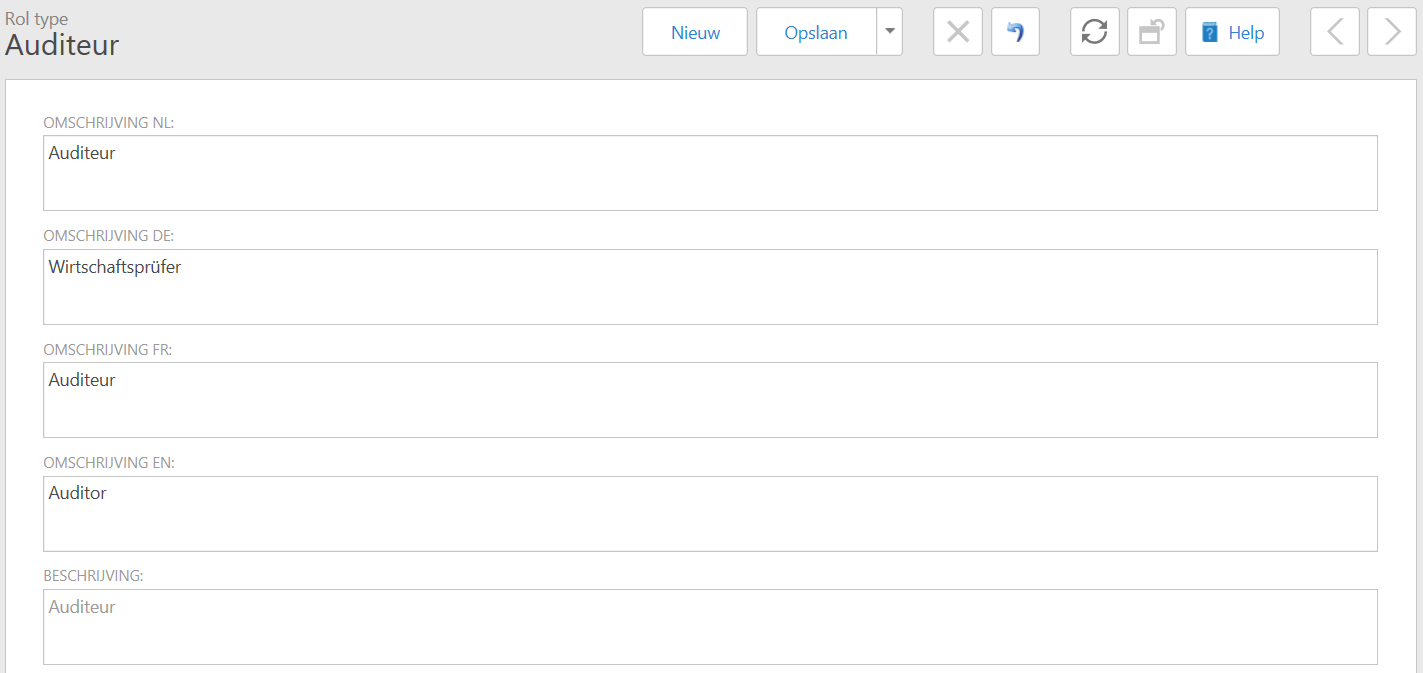
Task: Click the OMSCHRIJVING NL label
Action: pos(109,123)
